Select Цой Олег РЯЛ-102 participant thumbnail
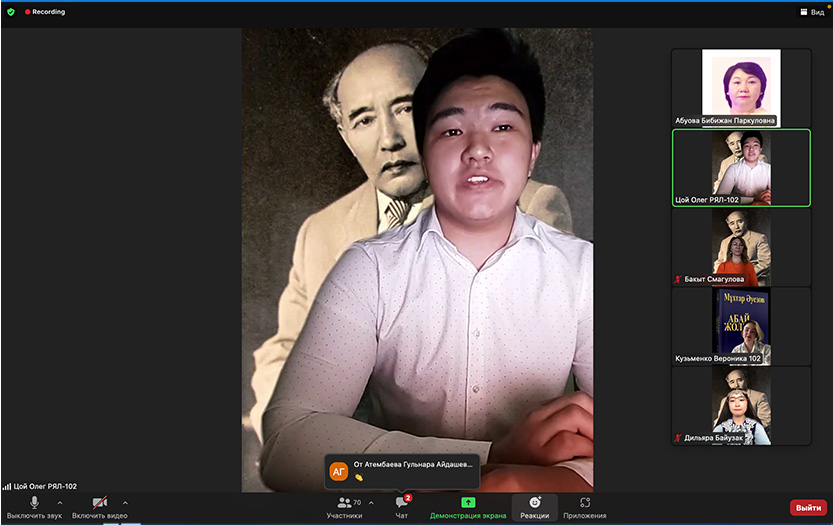This screenshot has height=525, width=833. pos(741,167)
